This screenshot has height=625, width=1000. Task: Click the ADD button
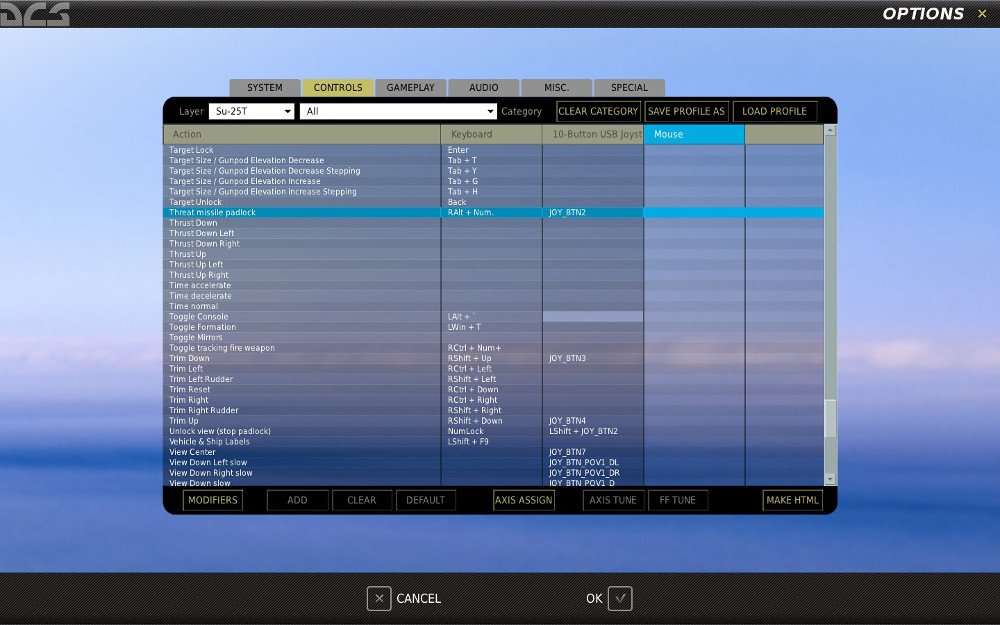coord(297,500)
